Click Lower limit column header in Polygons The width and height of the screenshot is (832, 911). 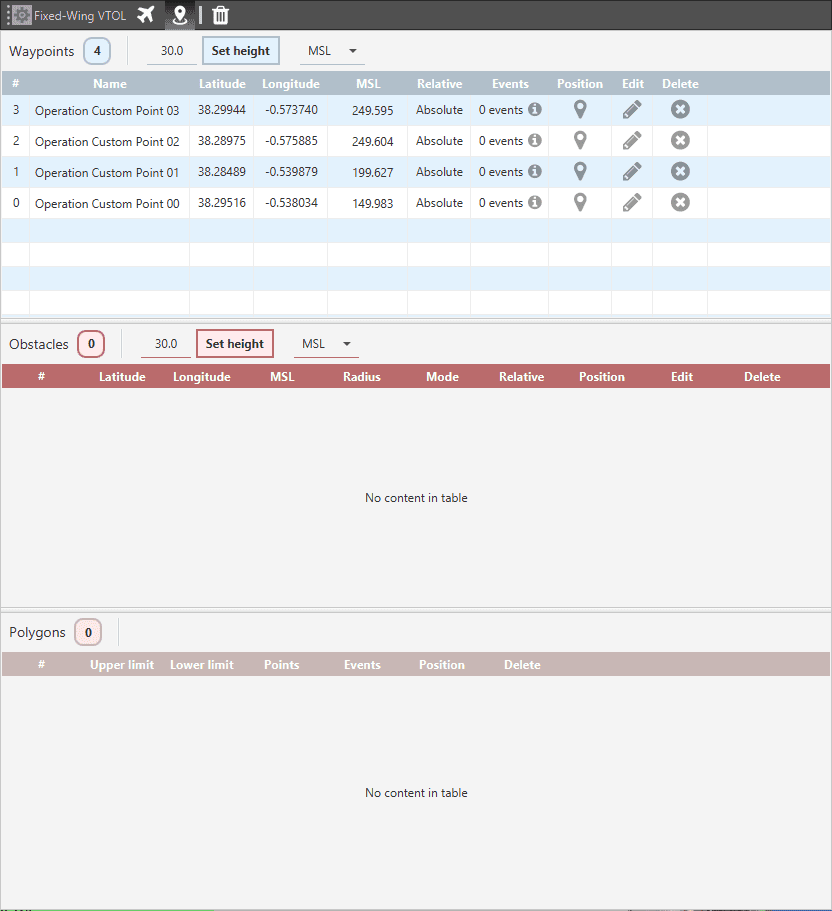click(202, 665)
